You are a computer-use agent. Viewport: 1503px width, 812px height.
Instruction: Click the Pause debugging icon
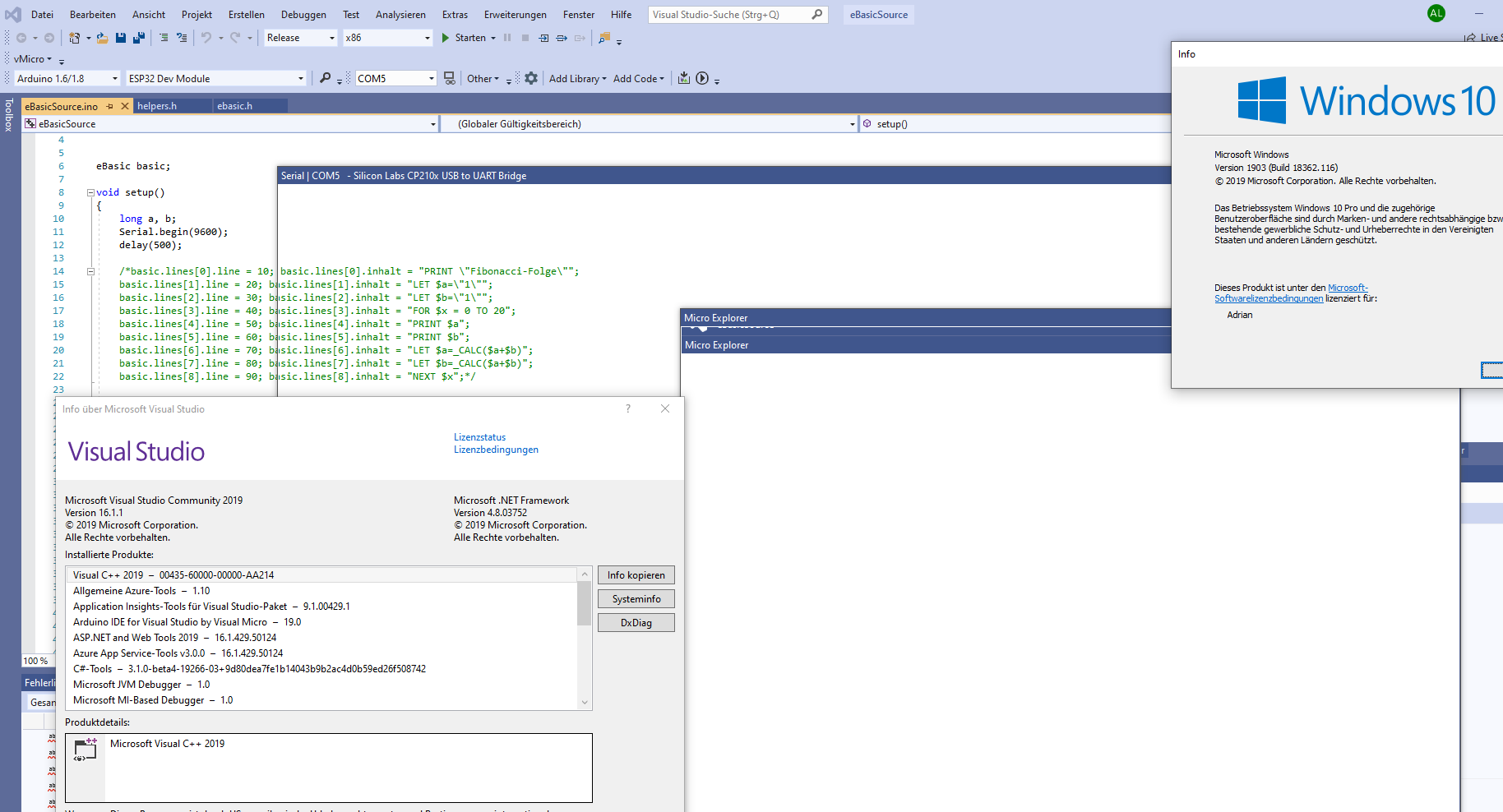[507, 38]
